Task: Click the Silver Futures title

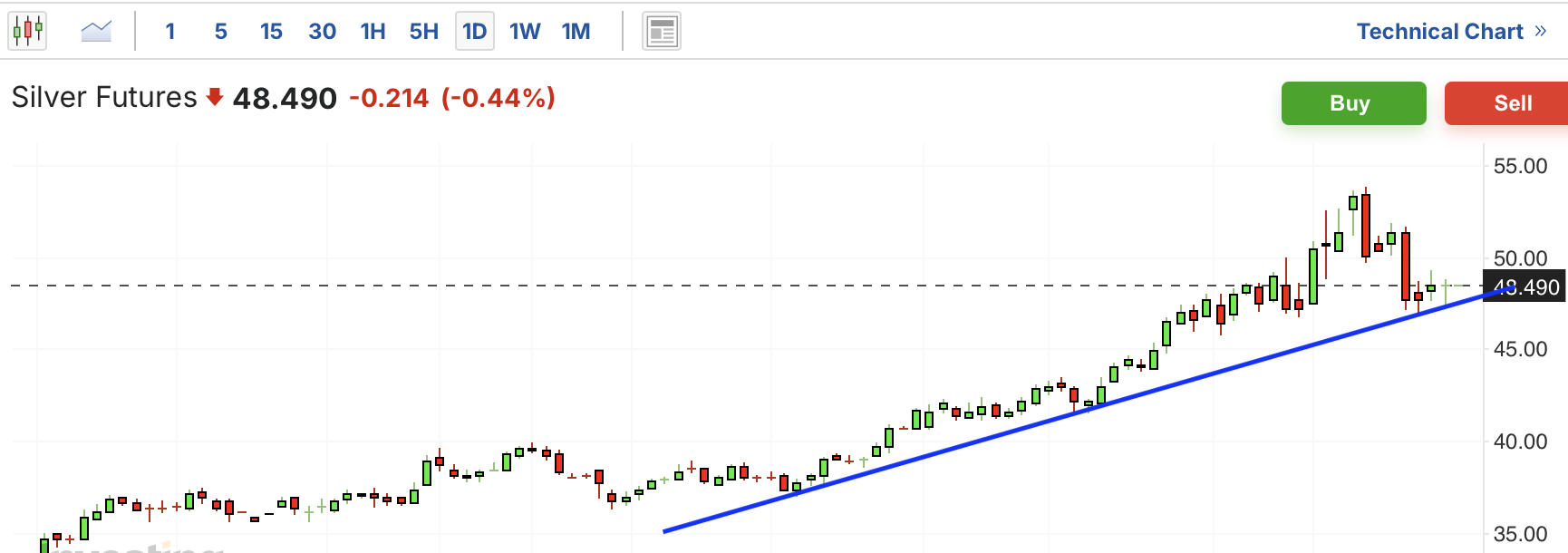Action: pos(104,97)
